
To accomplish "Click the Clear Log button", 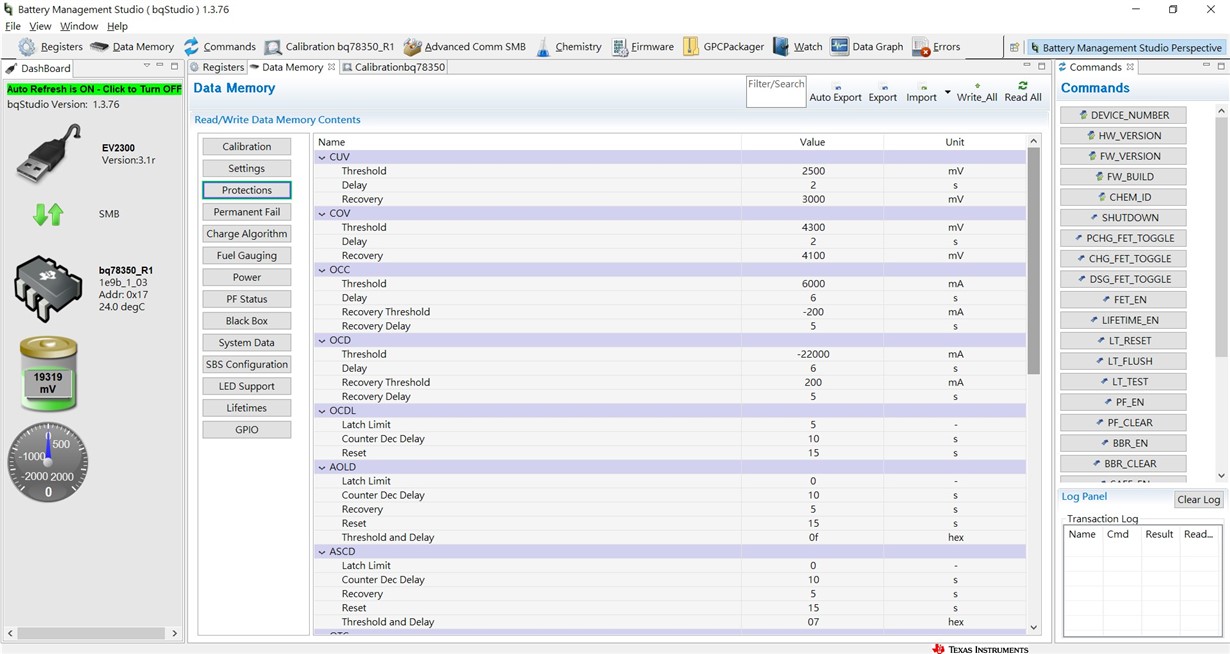I will [x=1198, y=500].
